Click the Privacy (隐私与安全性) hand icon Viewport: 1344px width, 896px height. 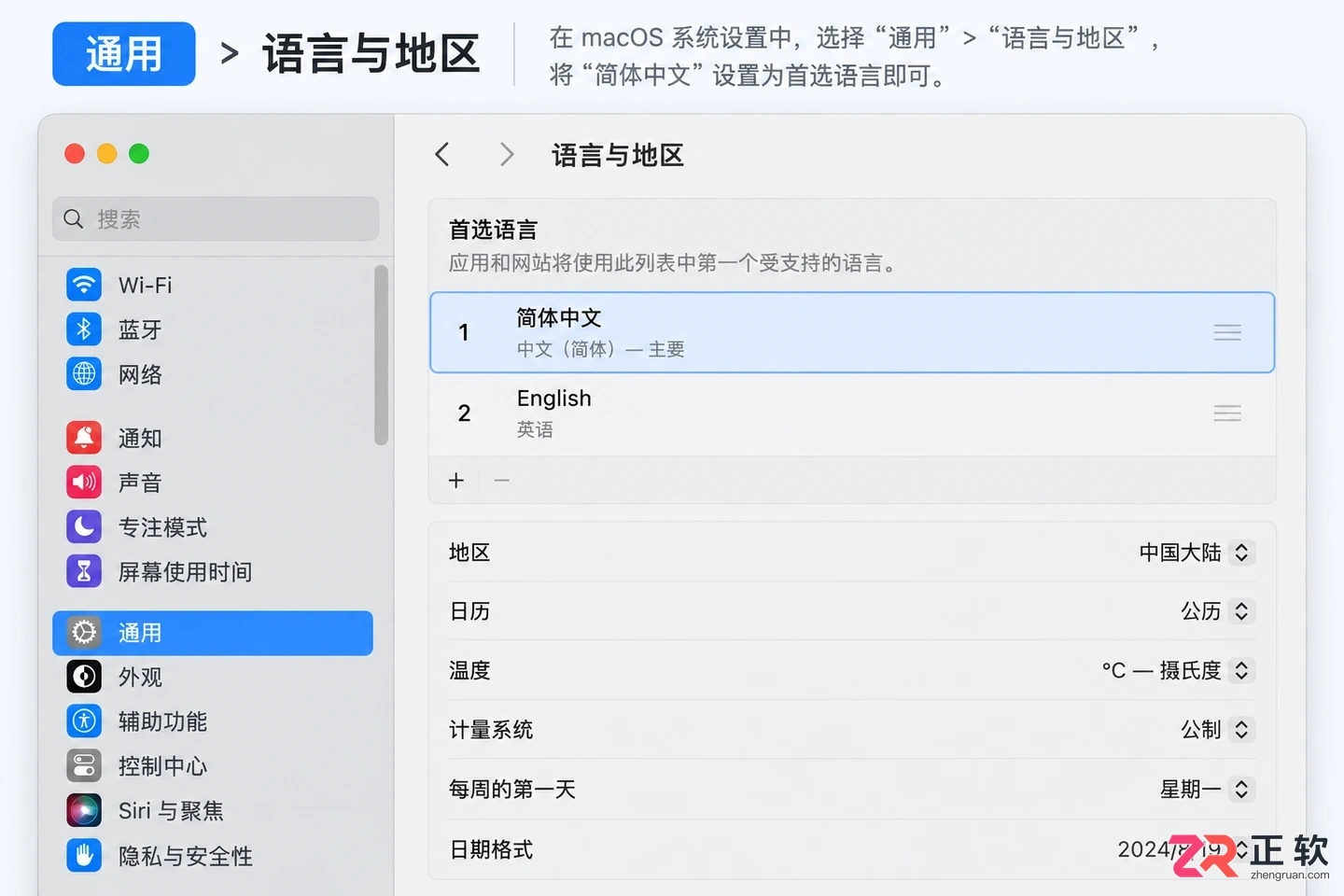click(84, 855)
